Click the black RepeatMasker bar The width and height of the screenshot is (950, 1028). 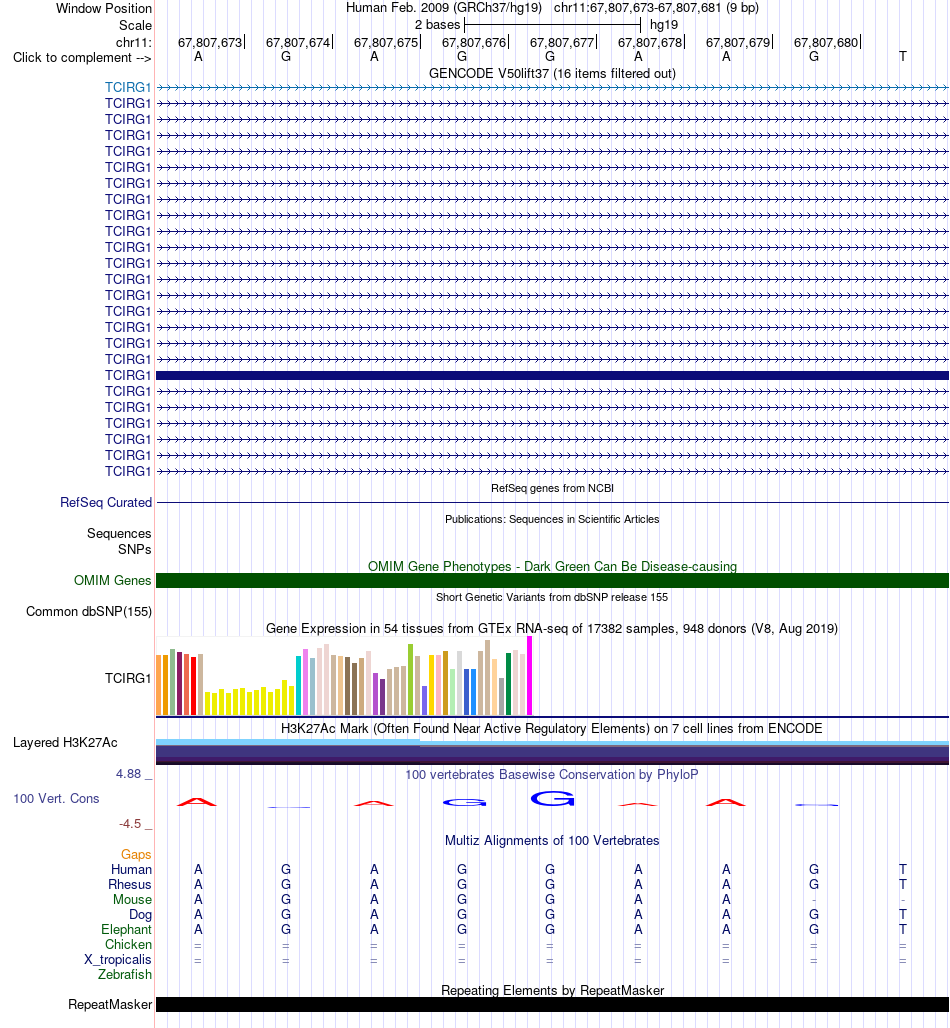552,1005
